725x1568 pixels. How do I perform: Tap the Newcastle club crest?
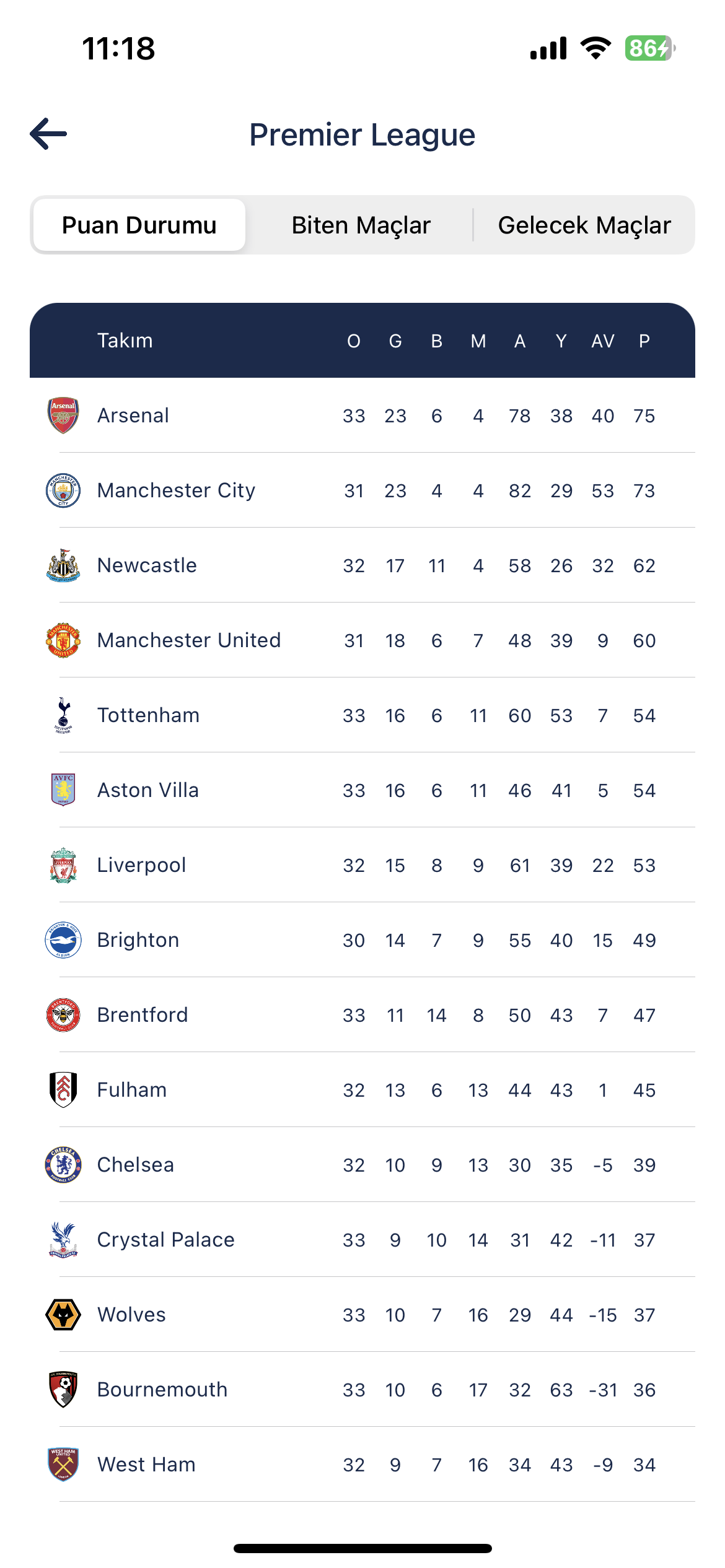[x=63, y=565]
